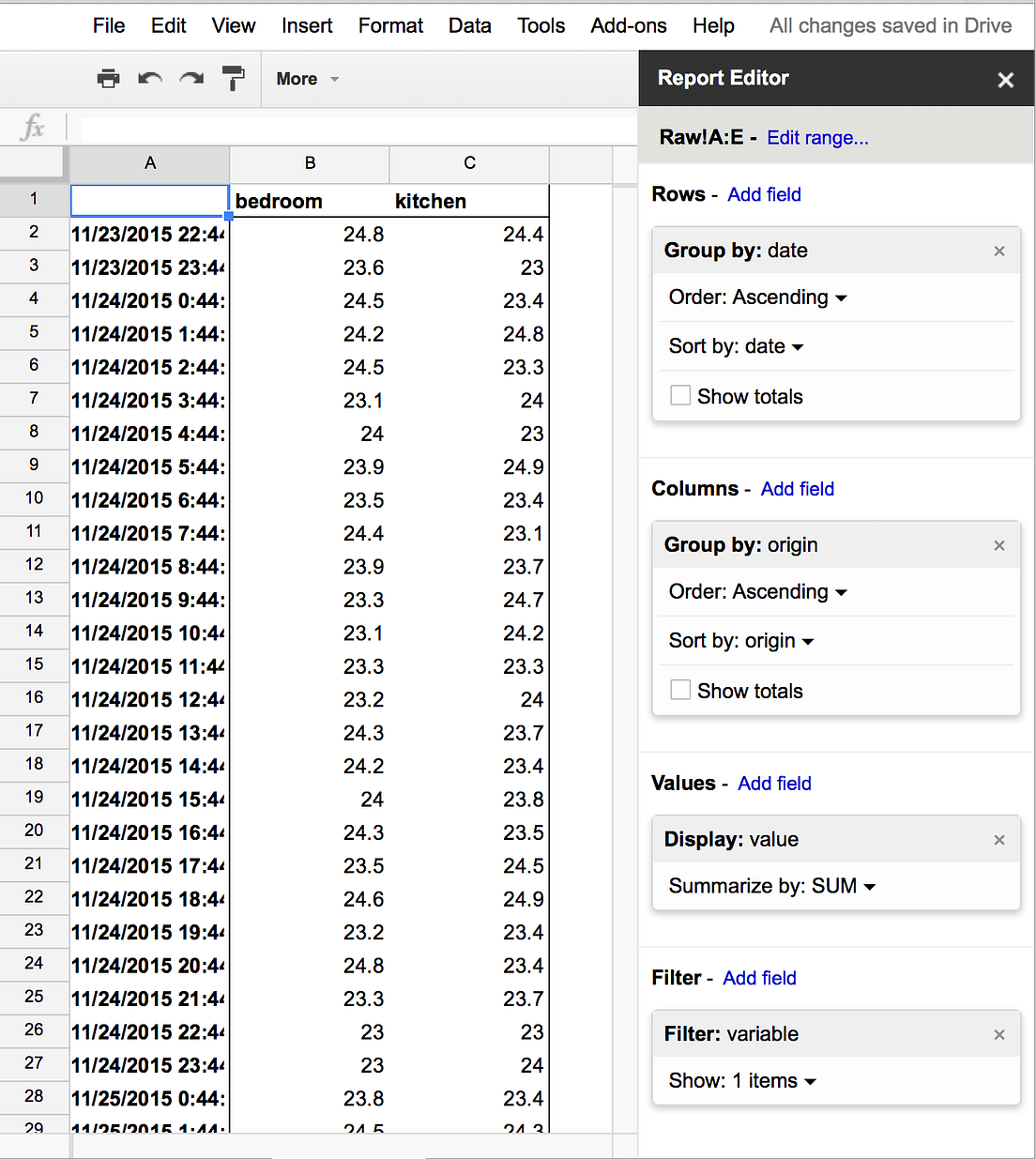Open the Edit menu
This screenshot has width=1036, height=1159.
(169, 25)
